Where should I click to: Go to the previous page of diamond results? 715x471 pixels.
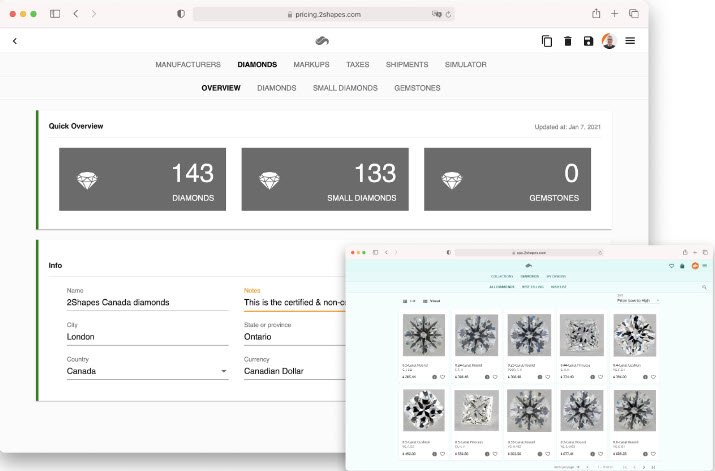click(634, 467)
